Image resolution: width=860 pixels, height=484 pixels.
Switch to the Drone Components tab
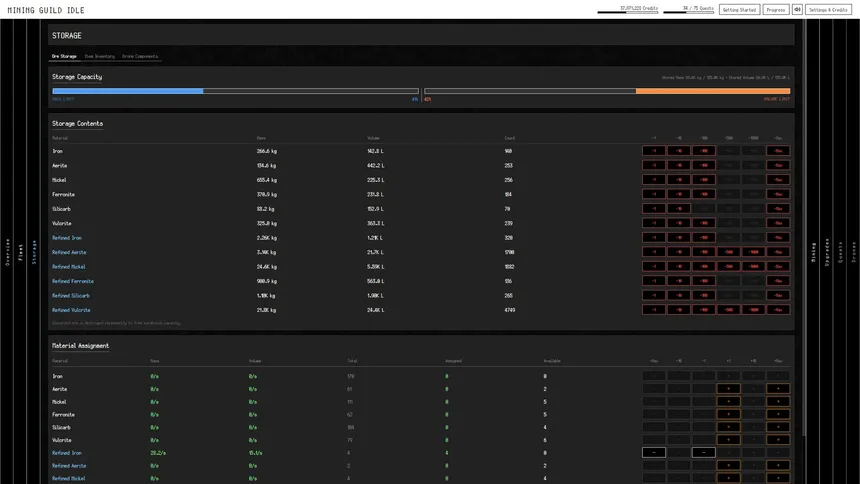pos(140,56)
